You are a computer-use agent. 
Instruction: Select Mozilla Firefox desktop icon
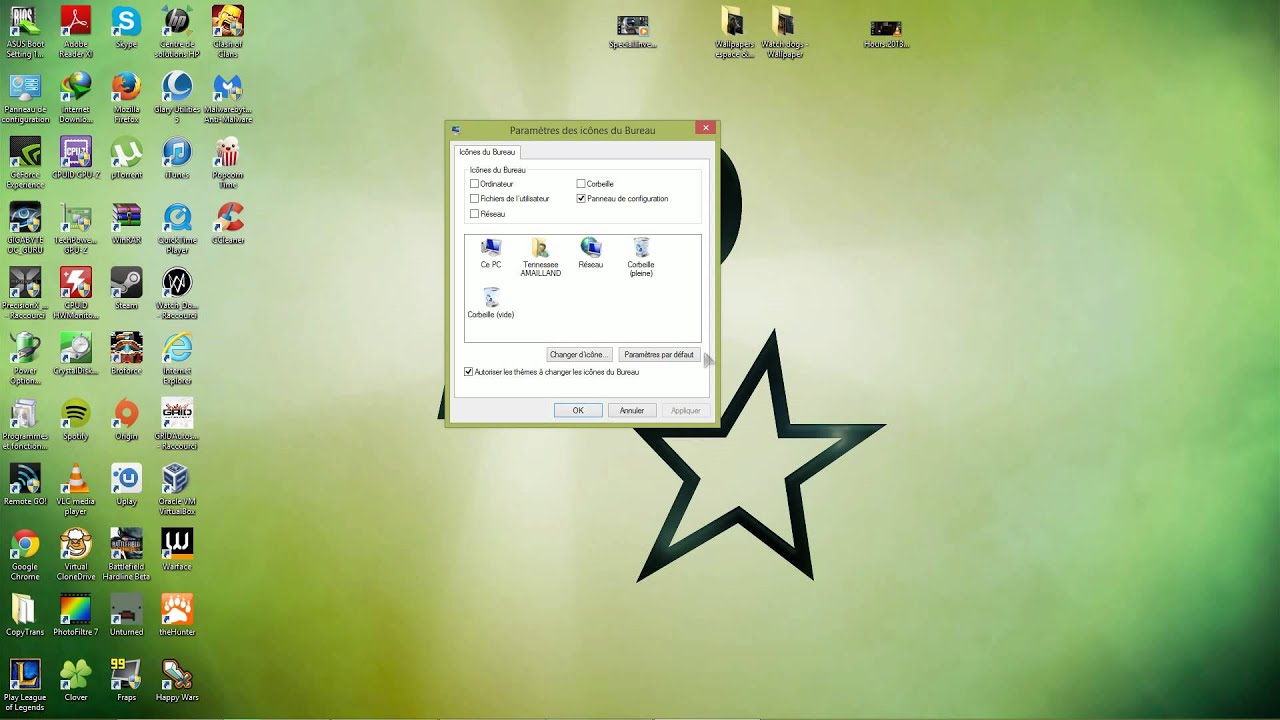[126, 98]
